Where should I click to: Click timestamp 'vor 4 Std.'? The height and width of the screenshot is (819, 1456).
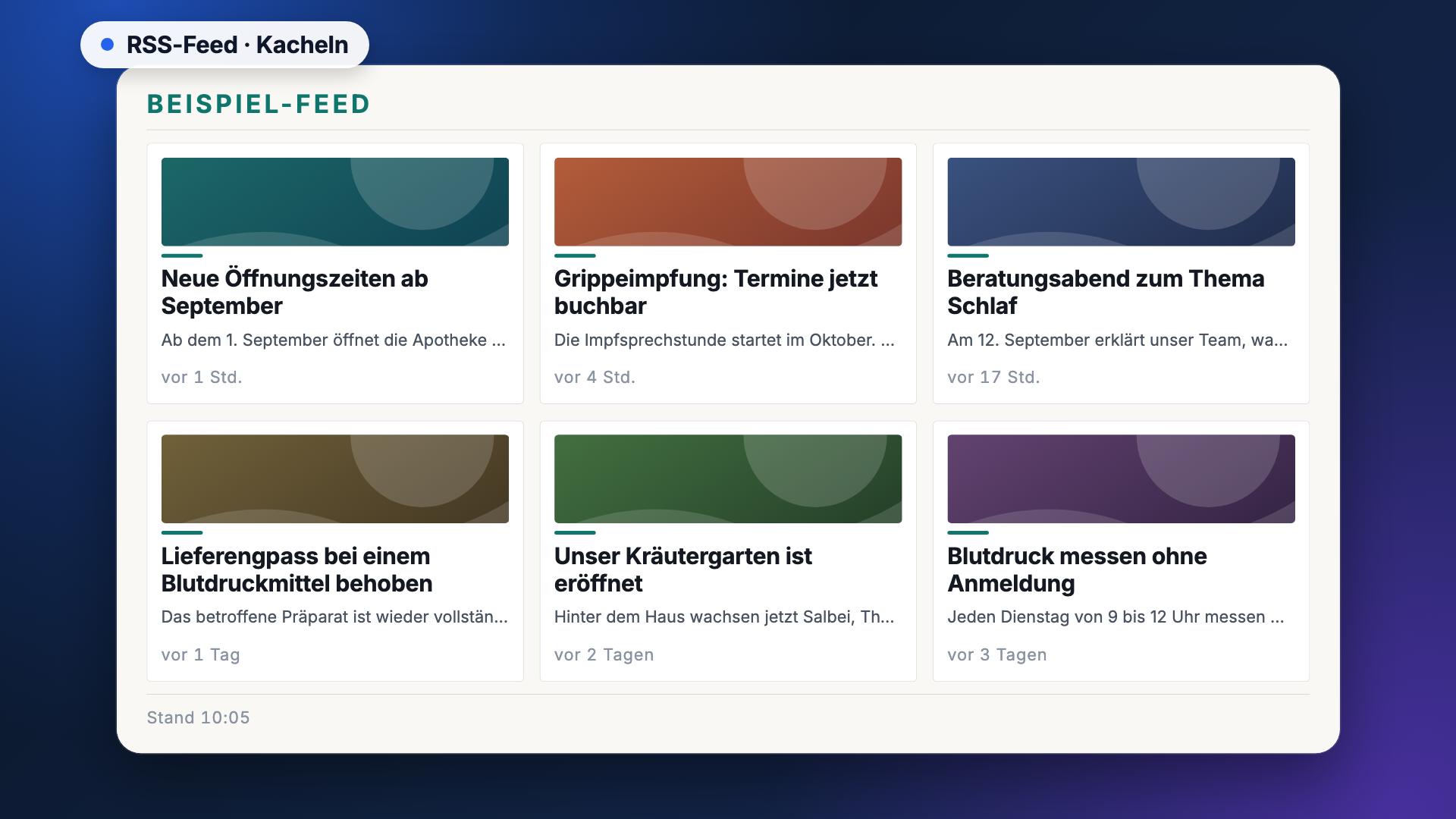(595, 377)
